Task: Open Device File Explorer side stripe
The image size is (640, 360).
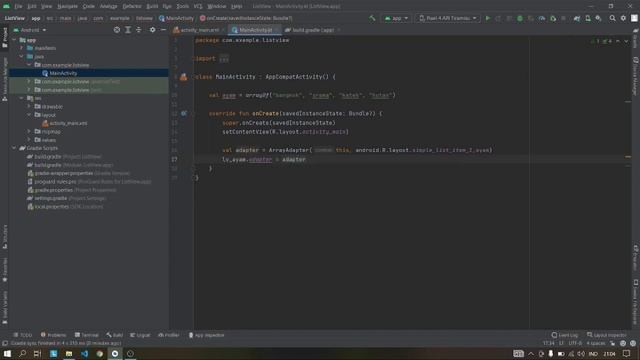Action: [x=636, y=302]
